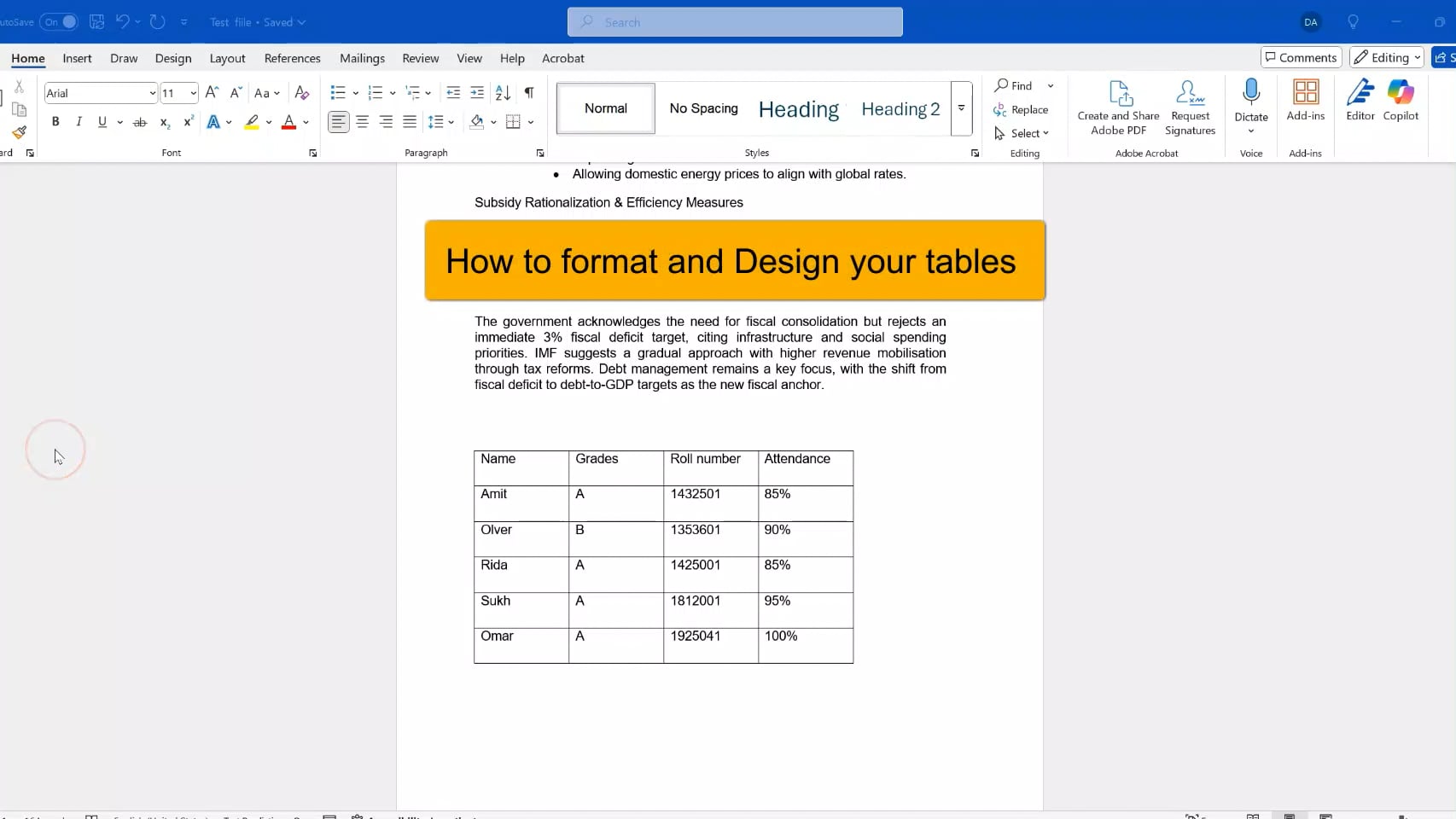Toggle AutoSave on or off
This screenshot has width=1456, height=819.
tap(59, 22)
